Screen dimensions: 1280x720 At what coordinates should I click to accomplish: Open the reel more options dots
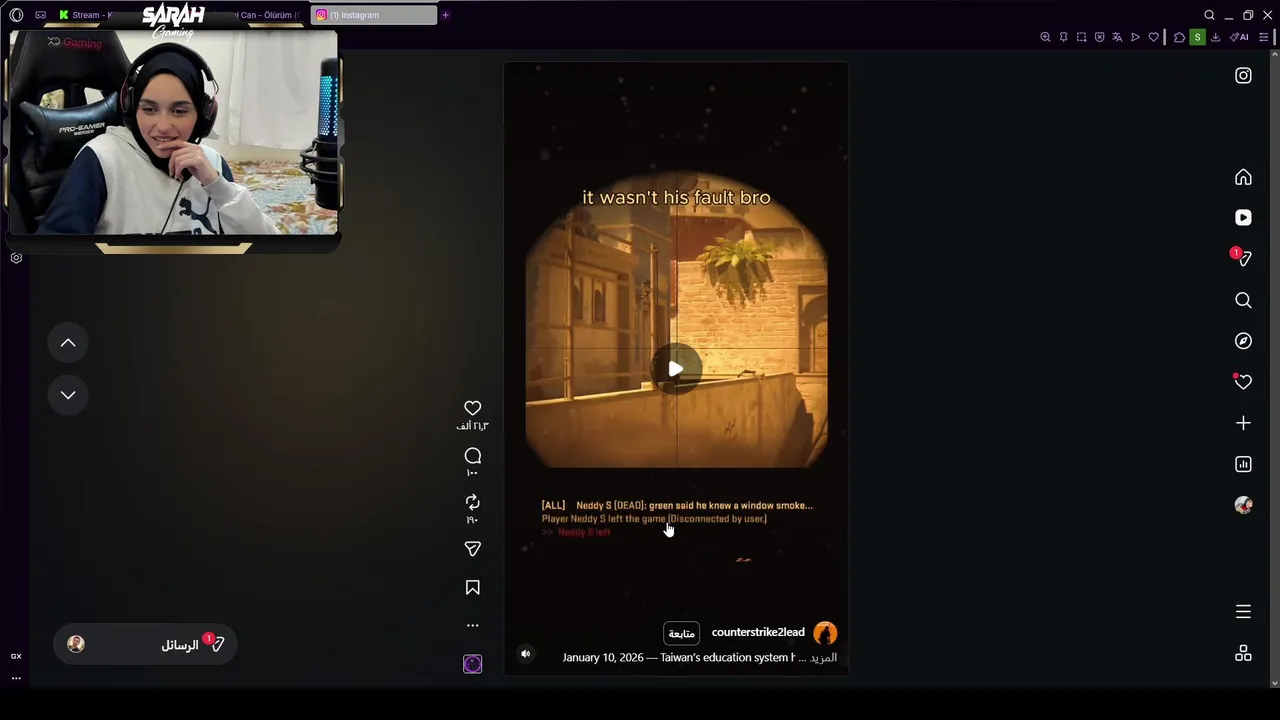pyautogui.click(x=473, y=626)
